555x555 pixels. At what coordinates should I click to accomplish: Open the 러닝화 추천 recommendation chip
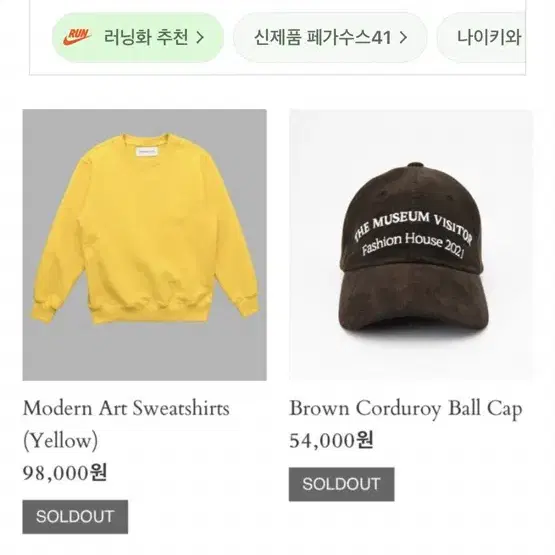click(138, 38)
